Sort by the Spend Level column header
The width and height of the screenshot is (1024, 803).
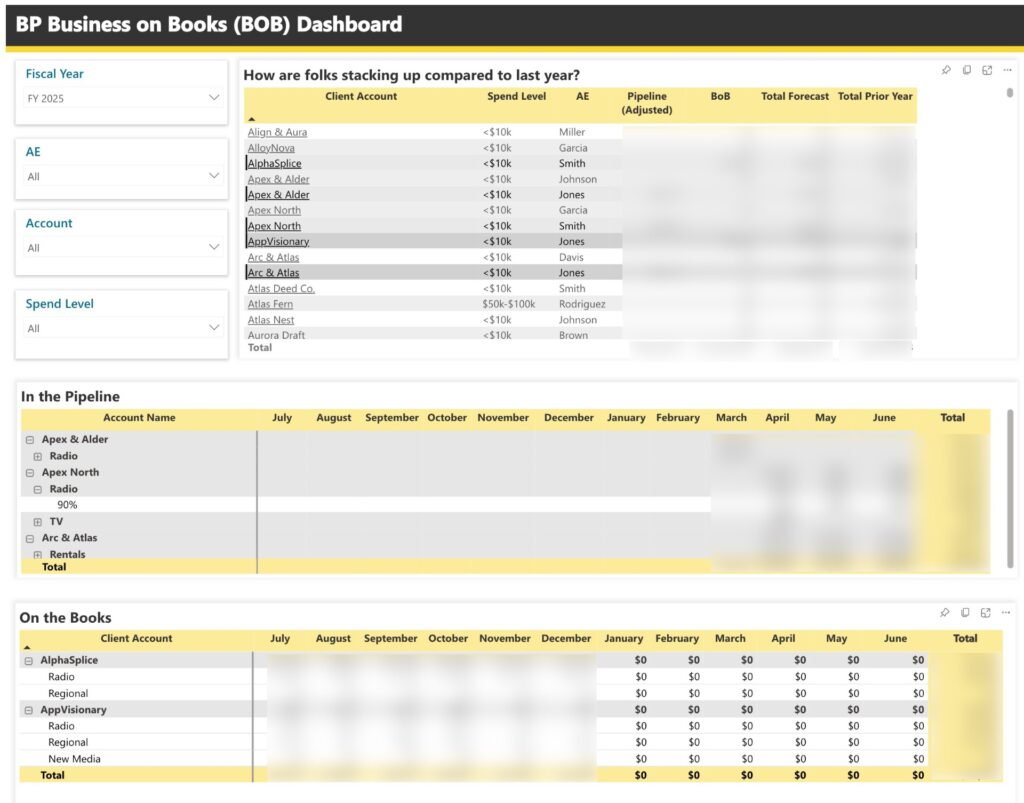516,96
